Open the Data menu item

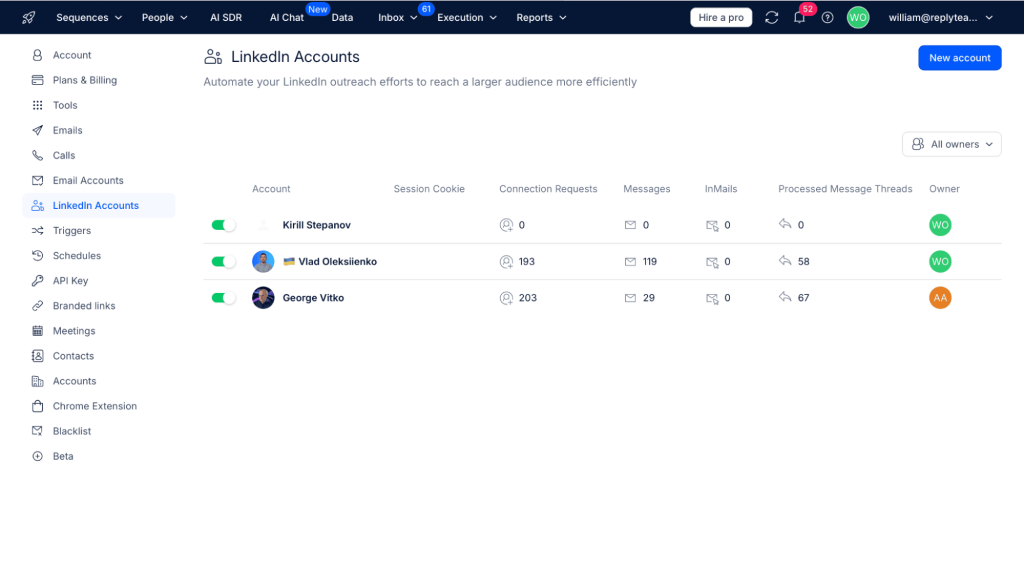point(342,18)
